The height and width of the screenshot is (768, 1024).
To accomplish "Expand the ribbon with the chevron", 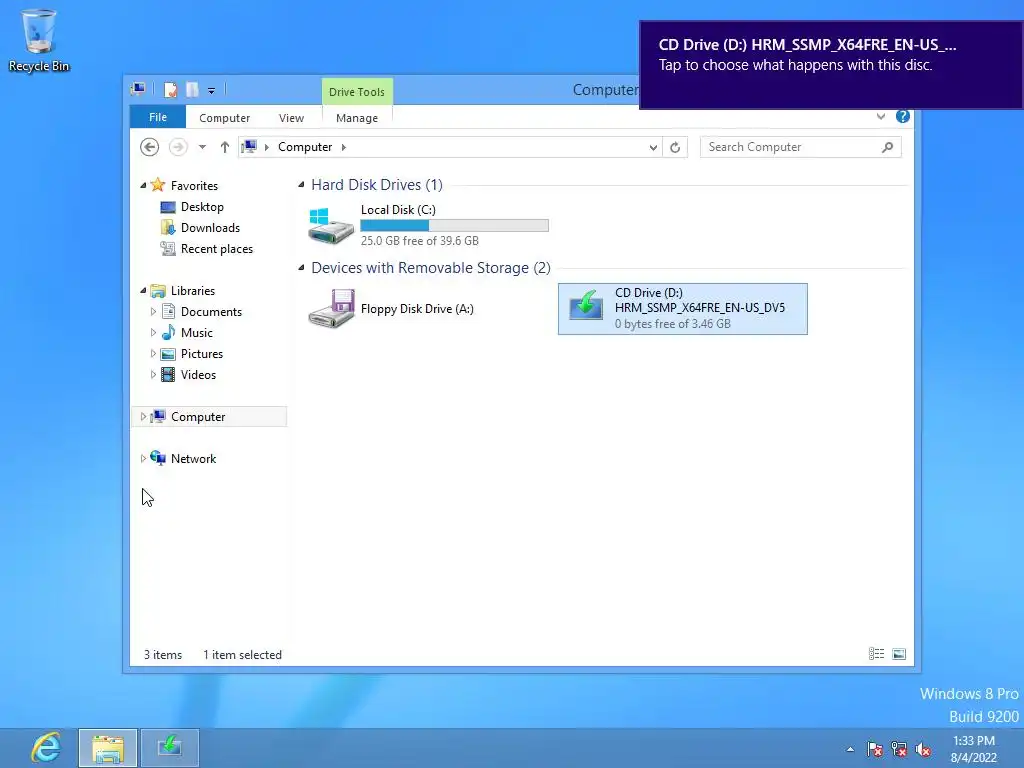I will click(x=880, y=116).
